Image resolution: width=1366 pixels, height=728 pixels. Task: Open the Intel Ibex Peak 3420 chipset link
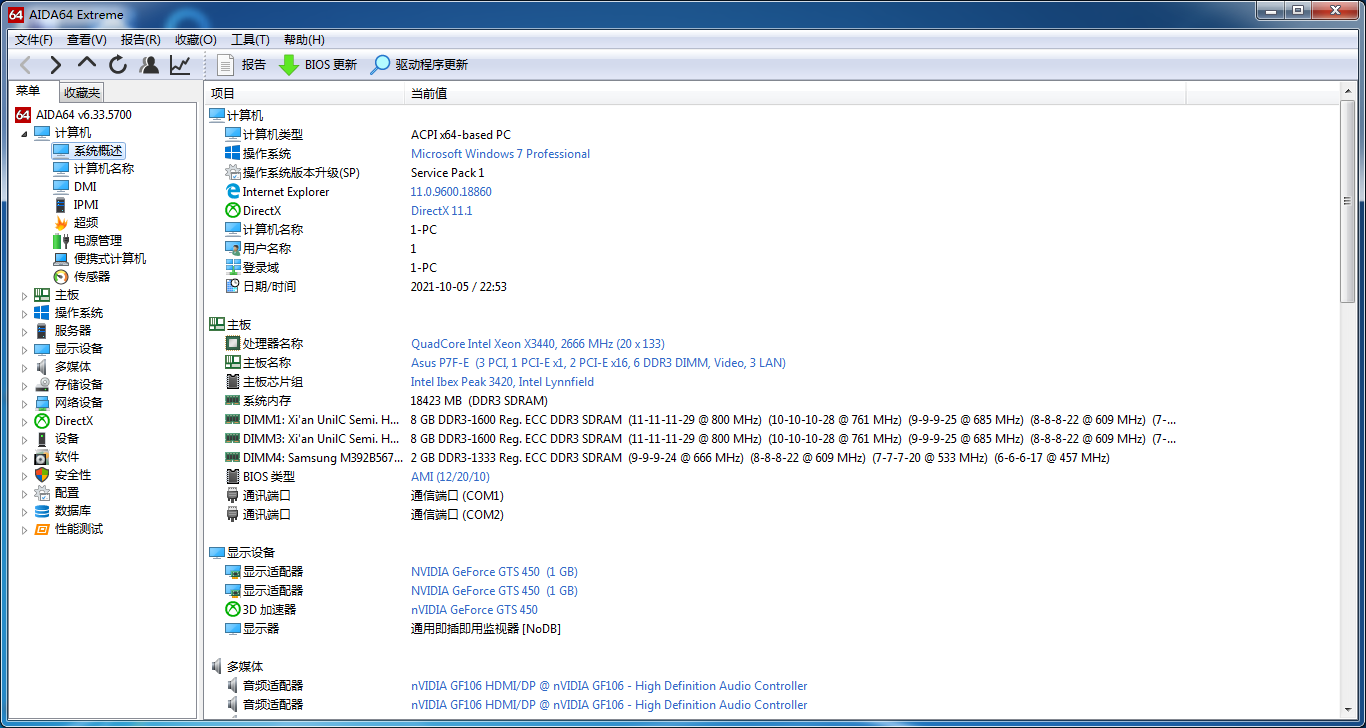point(502,382)
